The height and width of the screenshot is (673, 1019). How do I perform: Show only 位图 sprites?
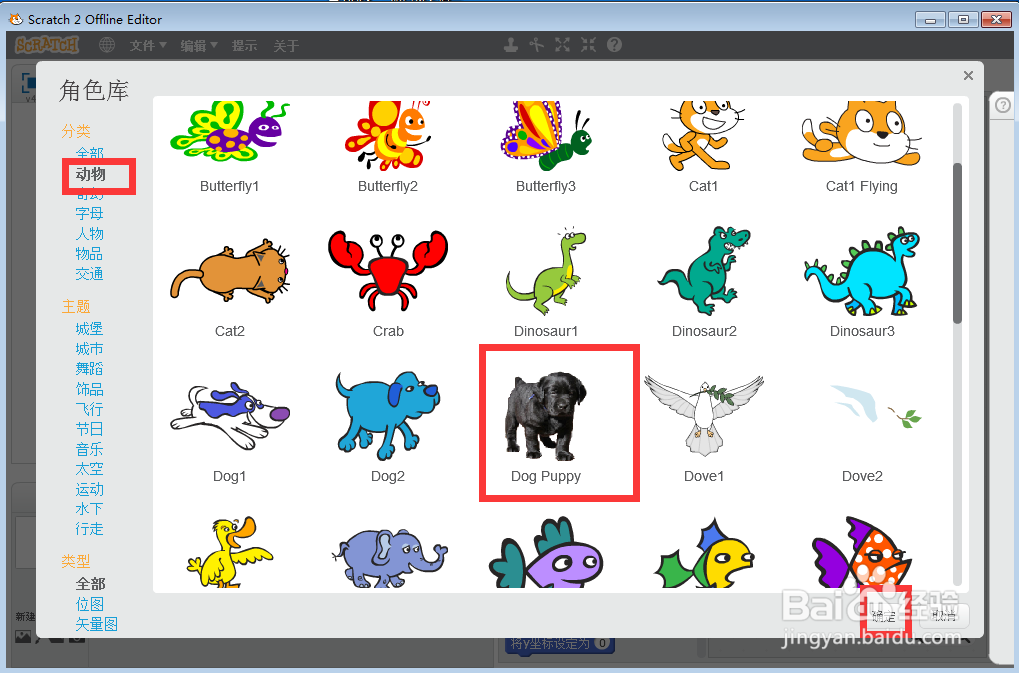coord(90,604)
